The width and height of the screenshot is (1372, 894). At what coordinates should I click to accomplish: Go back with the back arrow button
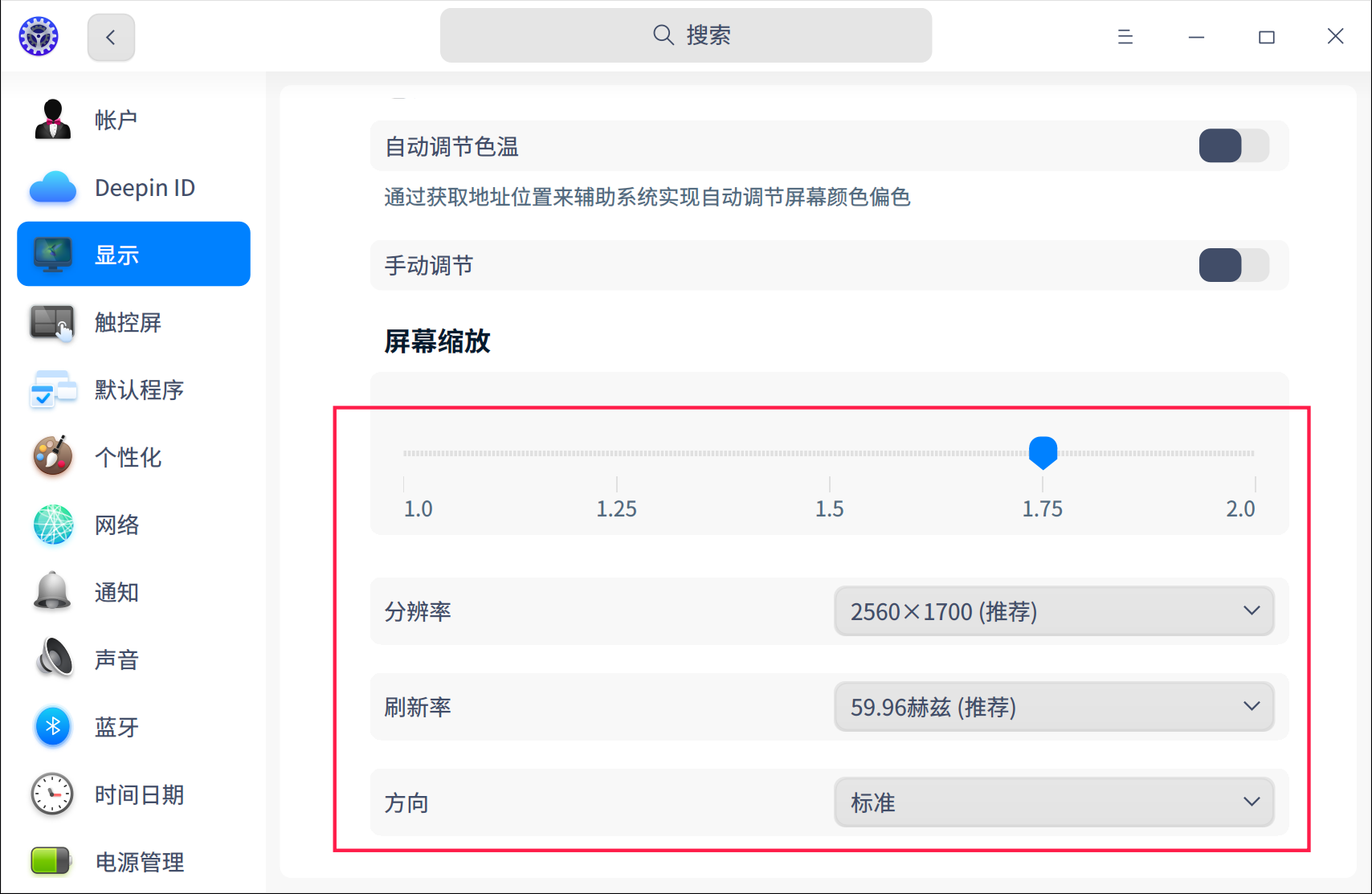point(111,37)
